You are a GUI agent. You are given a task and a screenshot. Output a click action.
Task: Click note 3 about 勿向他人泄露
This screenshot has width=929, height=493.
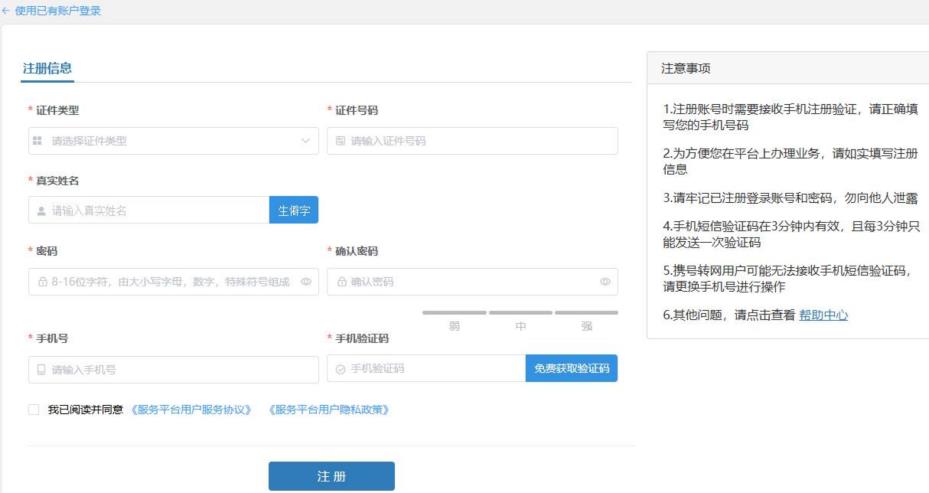pos(790,198)
